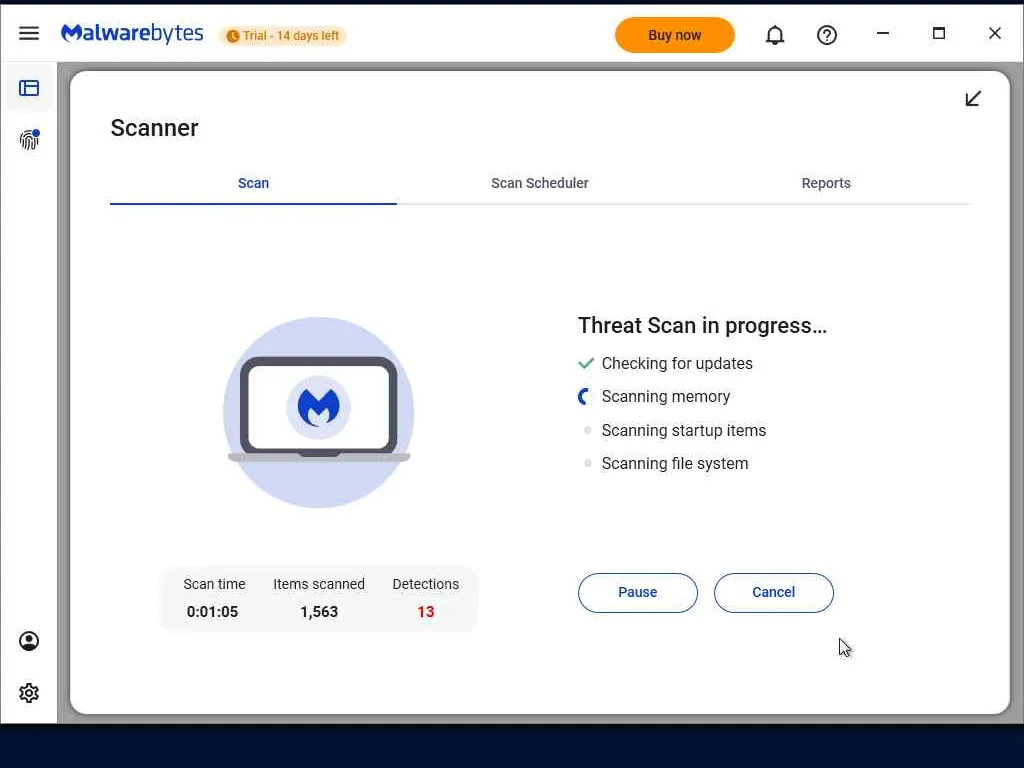The height and width of the screenshot is (768, 1024).
Task: Open the settings gear icon
Action: point(29,693)
